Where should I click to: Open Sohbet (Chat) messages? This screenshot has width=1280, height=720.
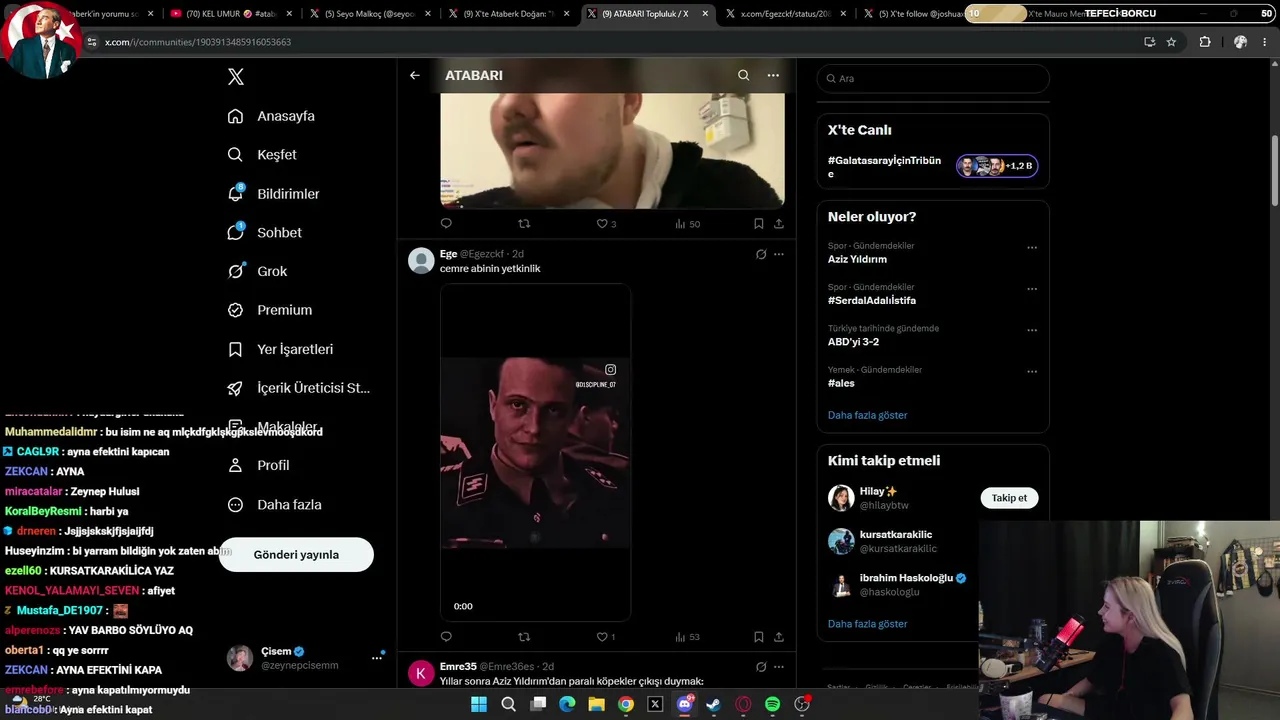click(x=264, y=232)
